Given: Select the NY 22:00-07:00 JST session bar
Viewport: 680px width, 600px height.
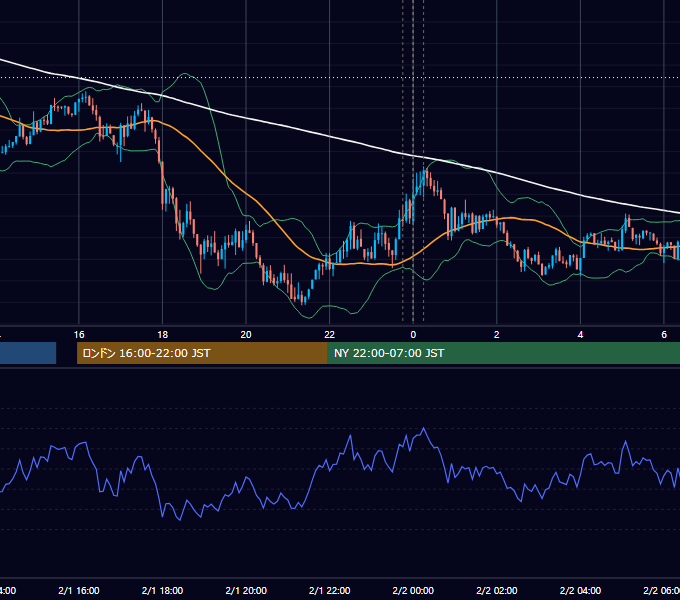Looking at the screenshot, I should (x=503, y=353).
